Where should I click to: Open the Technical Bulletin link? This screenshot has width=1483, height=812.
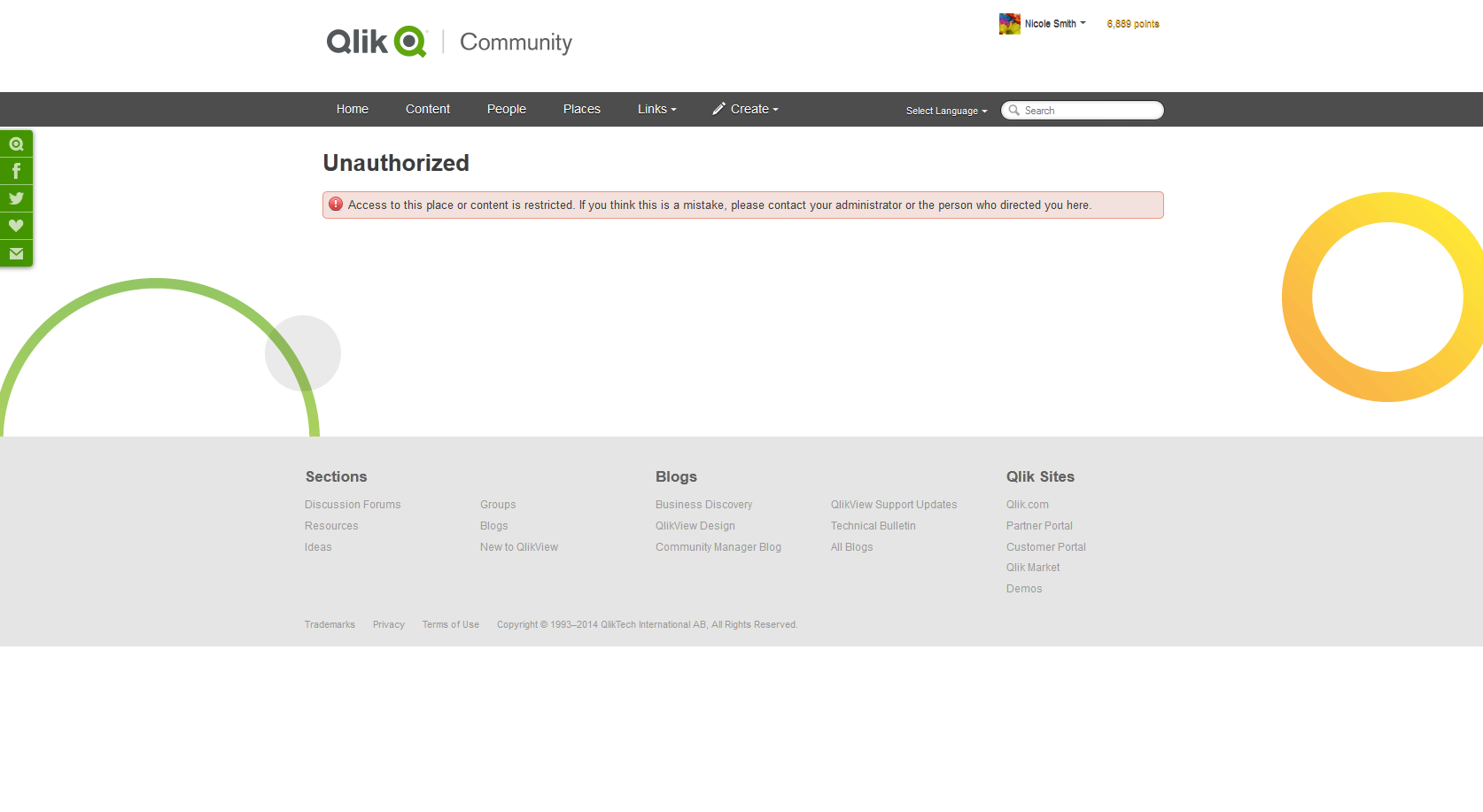[x=873, y=526]
